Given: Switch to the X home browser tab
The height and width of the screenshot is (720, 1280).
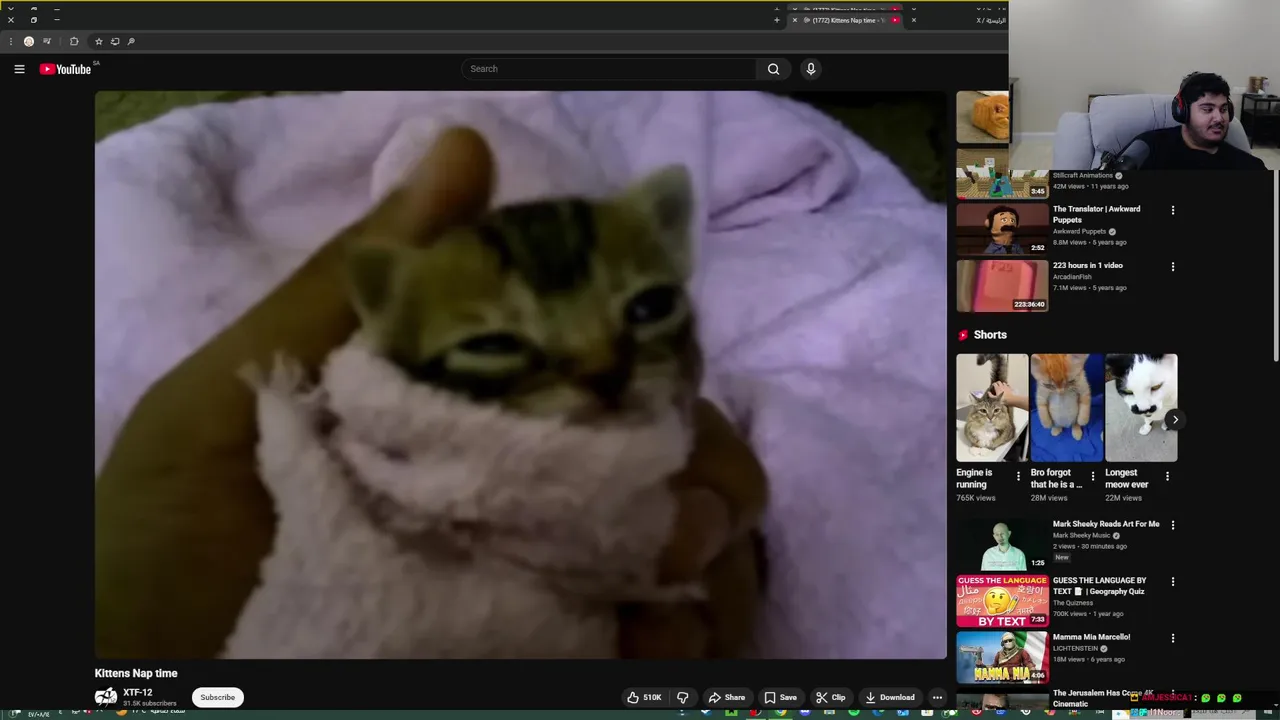Looking at the screenshot, I should pyautogui.click(x=991, y=20).
